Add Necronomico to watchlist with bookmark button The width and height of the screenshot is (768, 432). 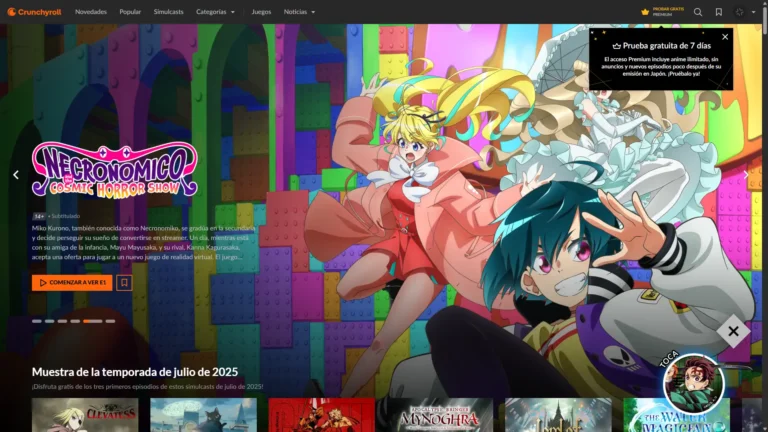[x=124, y=283]
